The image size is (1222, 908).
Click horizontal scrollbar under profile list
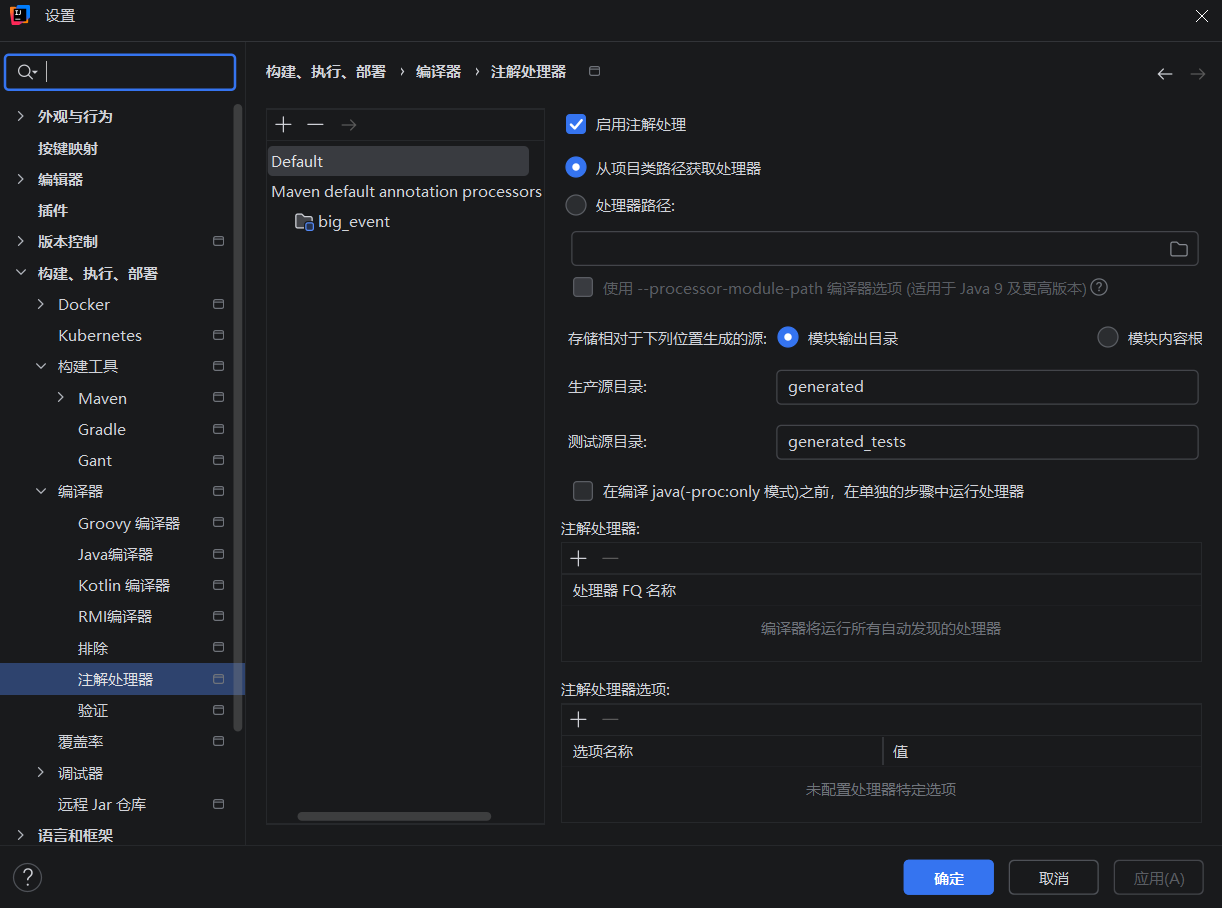click(x=394, y=816)
